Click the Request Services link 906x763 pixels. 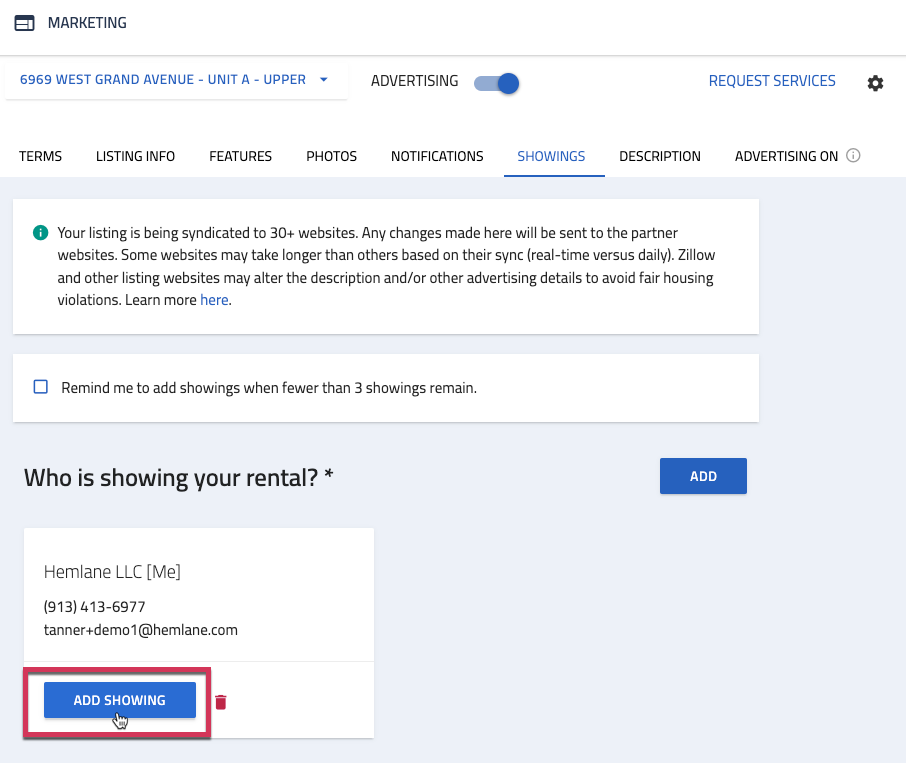tap(772, 81)
